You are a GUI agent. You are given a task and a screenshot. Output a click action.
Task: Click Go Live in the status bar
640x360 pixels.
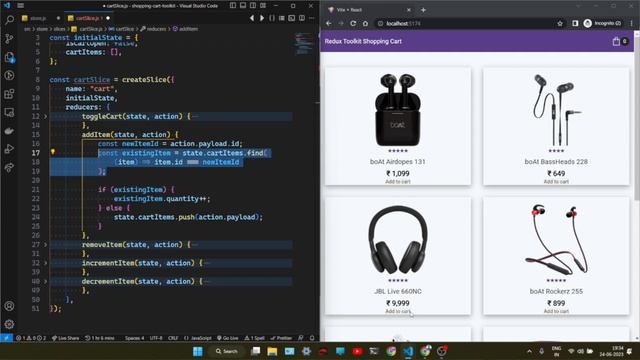pos(228,338)
